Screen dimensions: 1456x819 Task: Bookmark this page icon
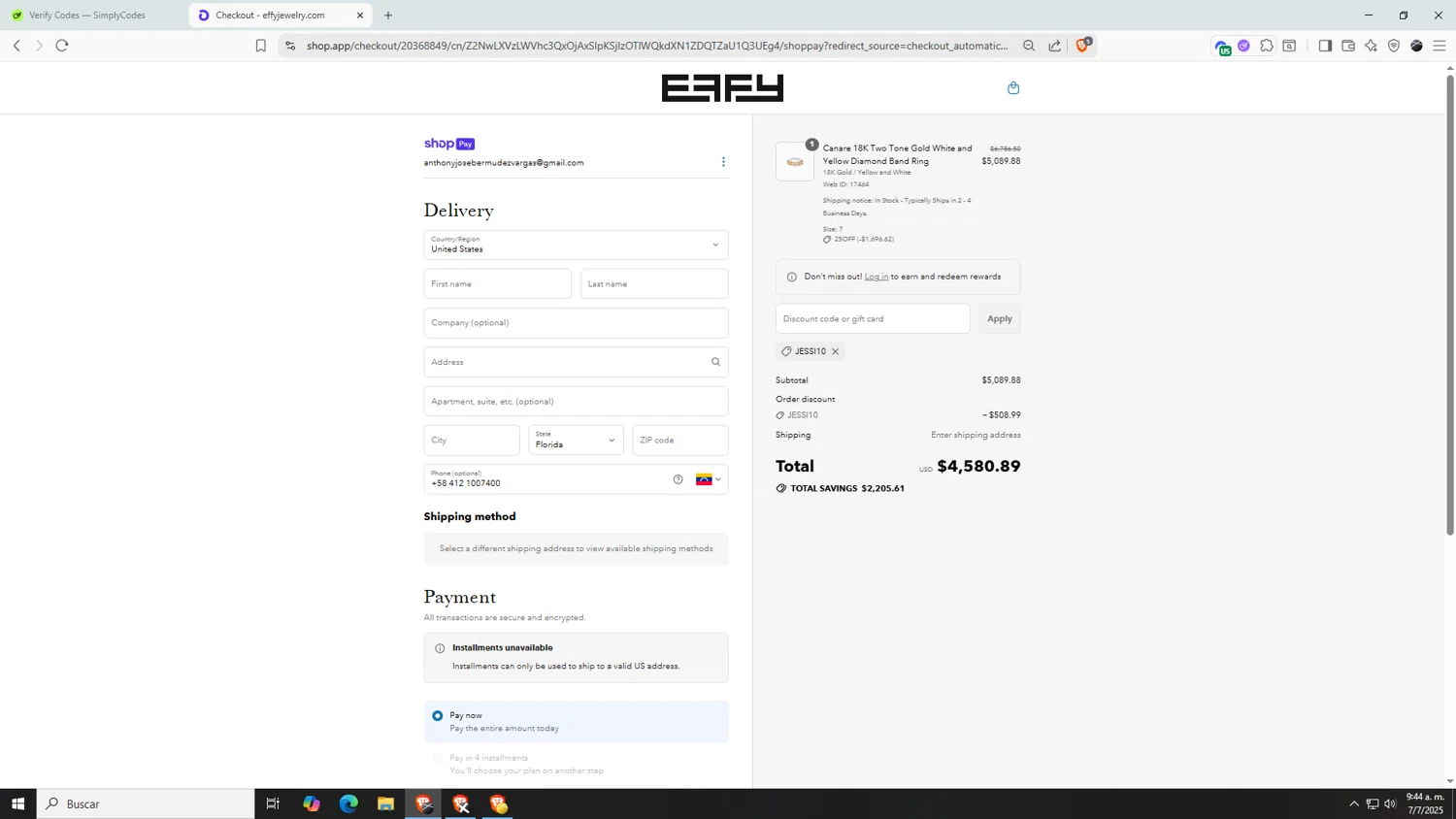260,46
